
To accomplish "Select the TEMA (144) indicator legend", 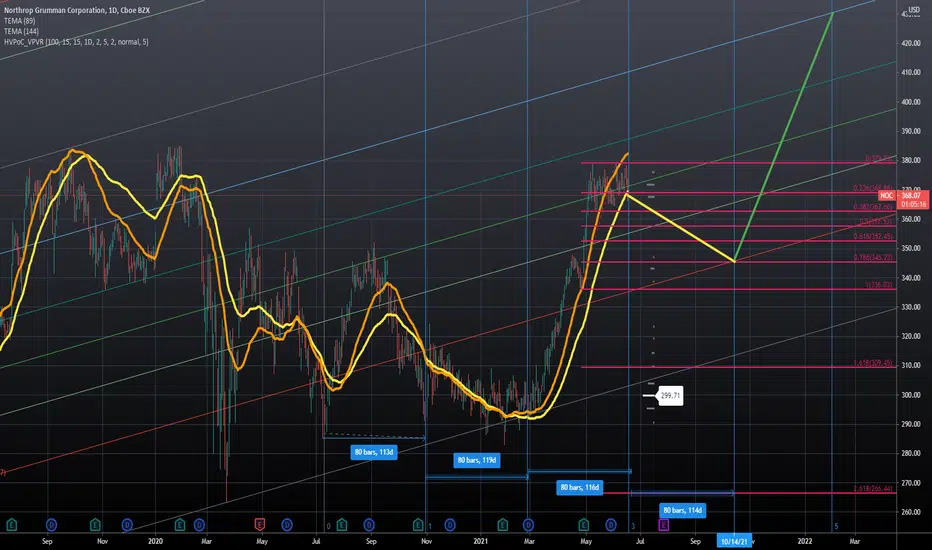I will coord(21,31).
